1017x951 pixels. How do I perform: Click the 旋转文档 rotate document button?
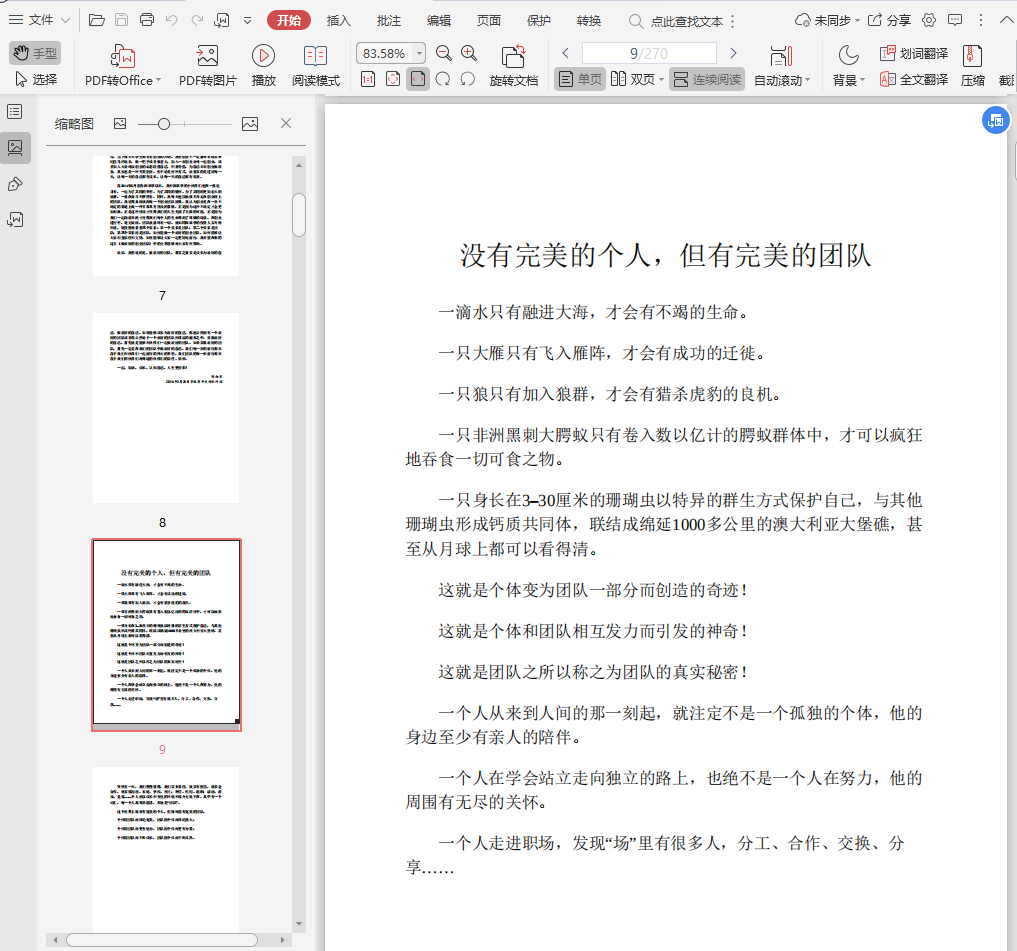pyautogui.click(x=514, y=66)
